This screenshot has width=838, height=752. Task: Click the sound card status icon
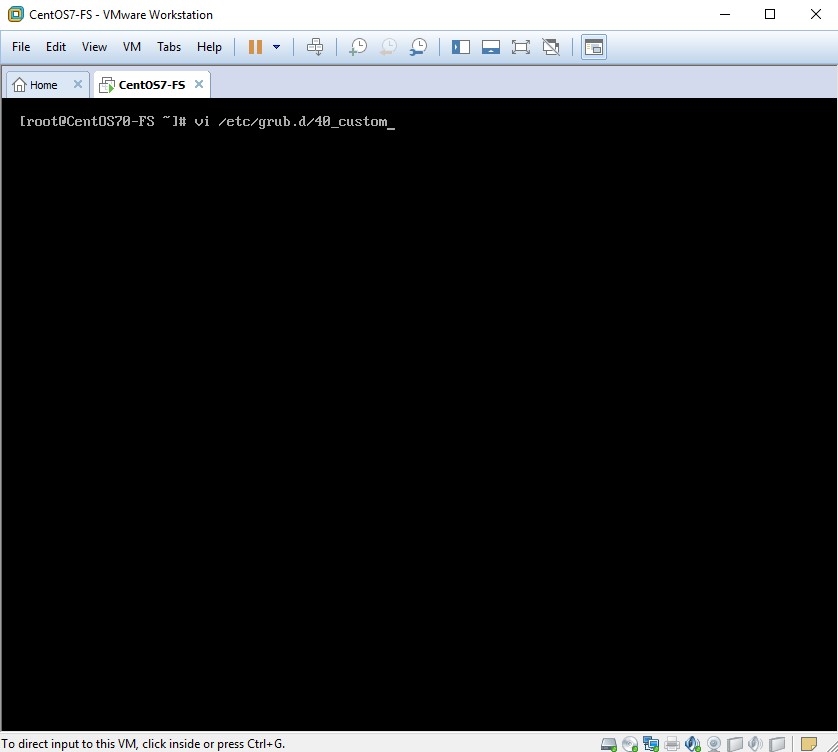693,743
